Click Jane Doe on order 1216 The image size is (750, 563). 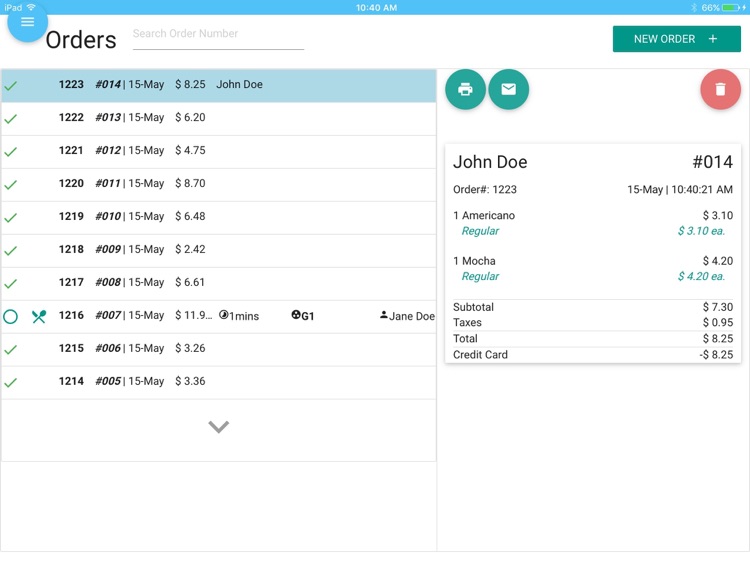click(412, 316)
